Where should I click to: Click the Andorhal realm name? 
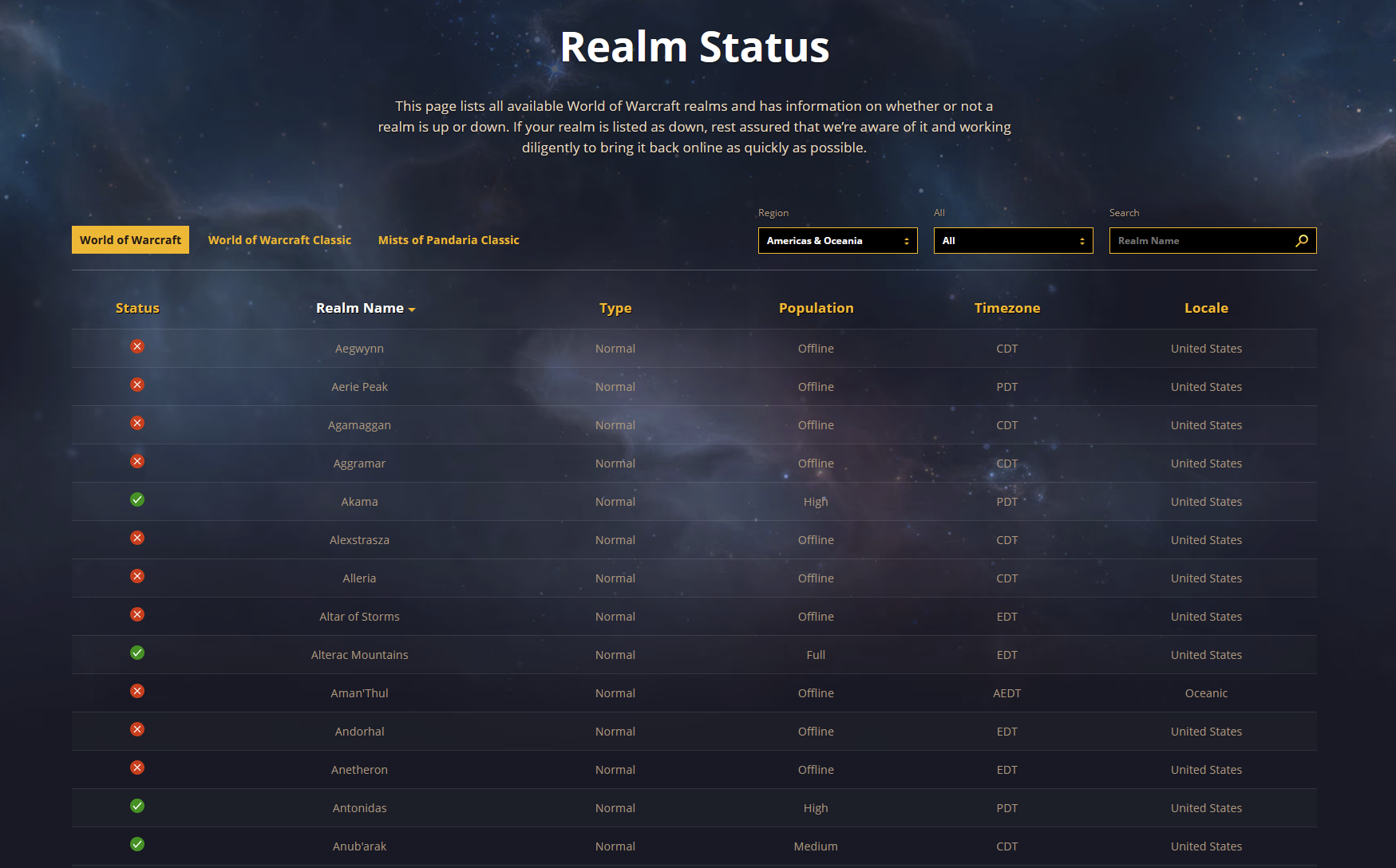point(359,732)
